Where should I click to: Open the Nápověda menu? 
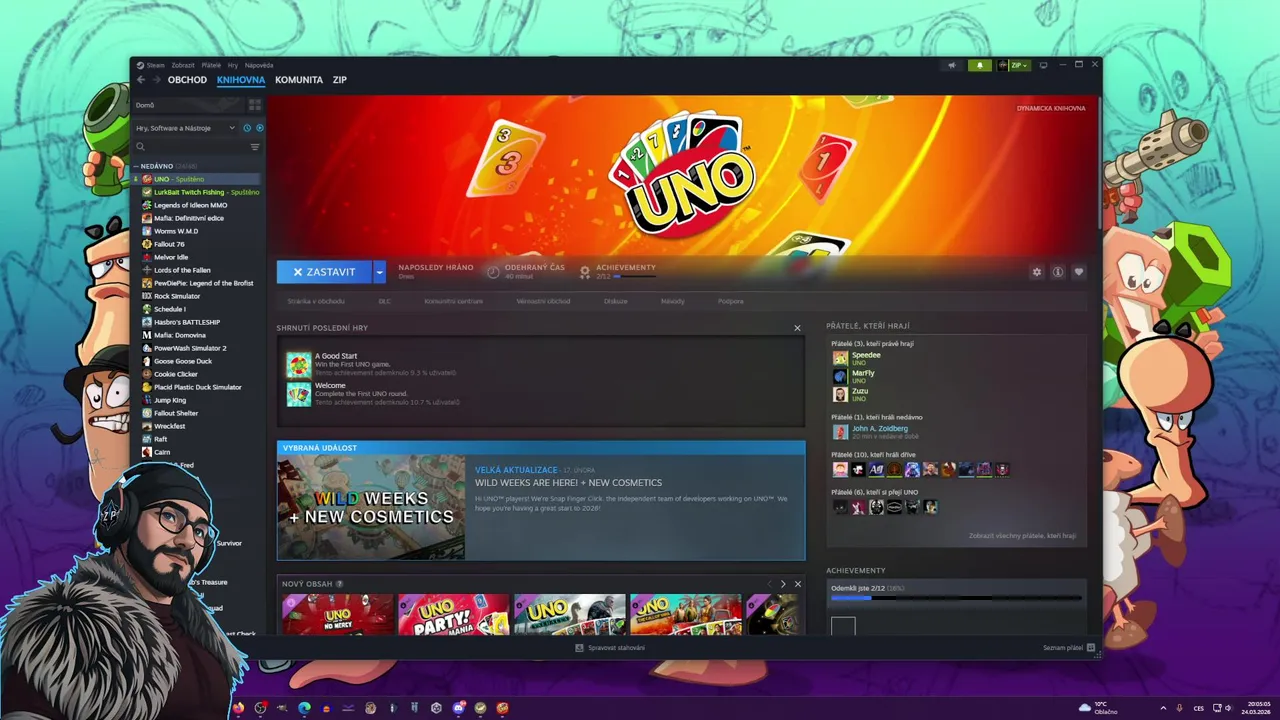[259, 65]
